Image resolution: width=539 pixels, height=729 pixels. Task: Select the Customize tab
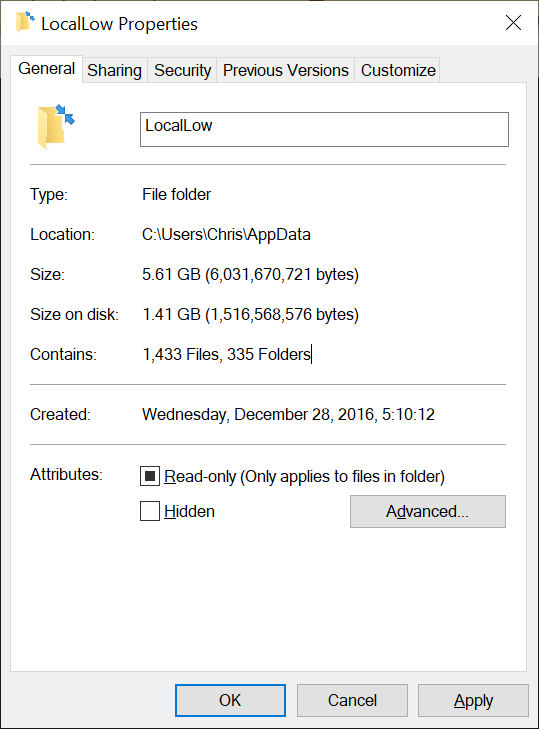click(398, 70)
